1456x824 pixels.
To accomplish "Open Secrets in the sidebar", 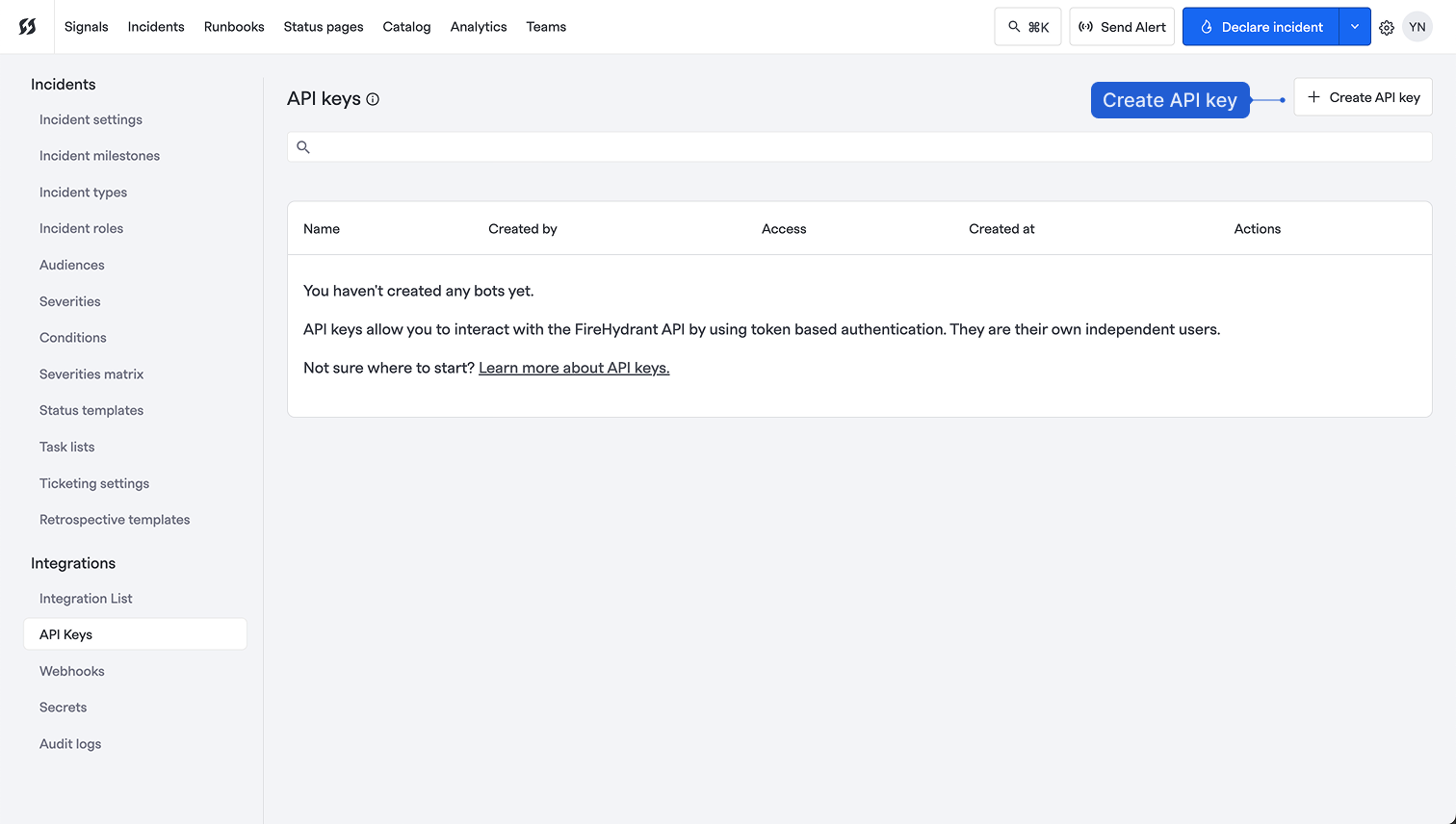I will point(63,708).
